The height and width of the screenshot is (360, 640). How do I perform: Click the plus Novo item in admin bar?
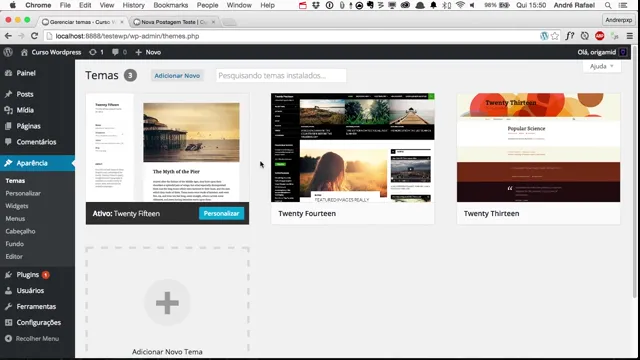148,52
